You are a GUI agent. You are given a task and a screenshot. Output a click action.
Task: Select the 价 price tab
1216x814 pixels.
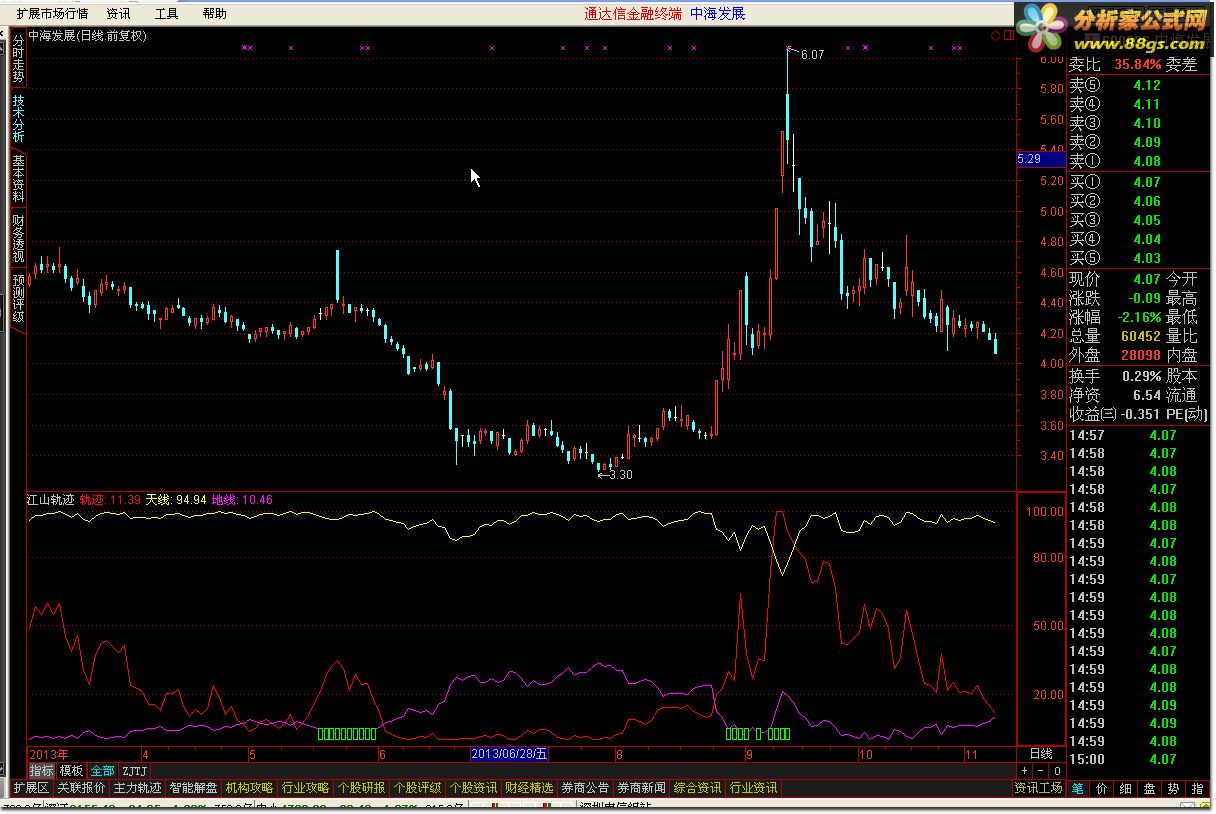pos(1101,788)
